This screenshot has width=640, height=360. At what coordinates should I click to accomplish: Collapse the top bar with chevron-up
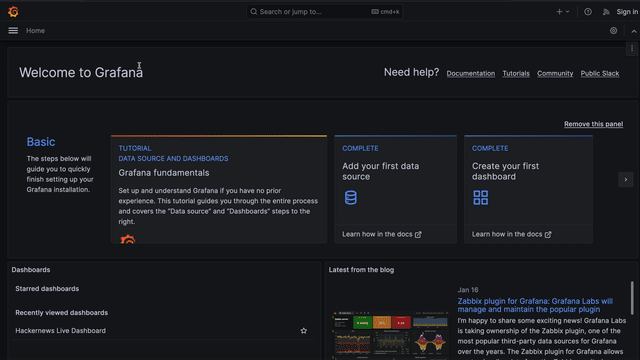pos(633,31)
